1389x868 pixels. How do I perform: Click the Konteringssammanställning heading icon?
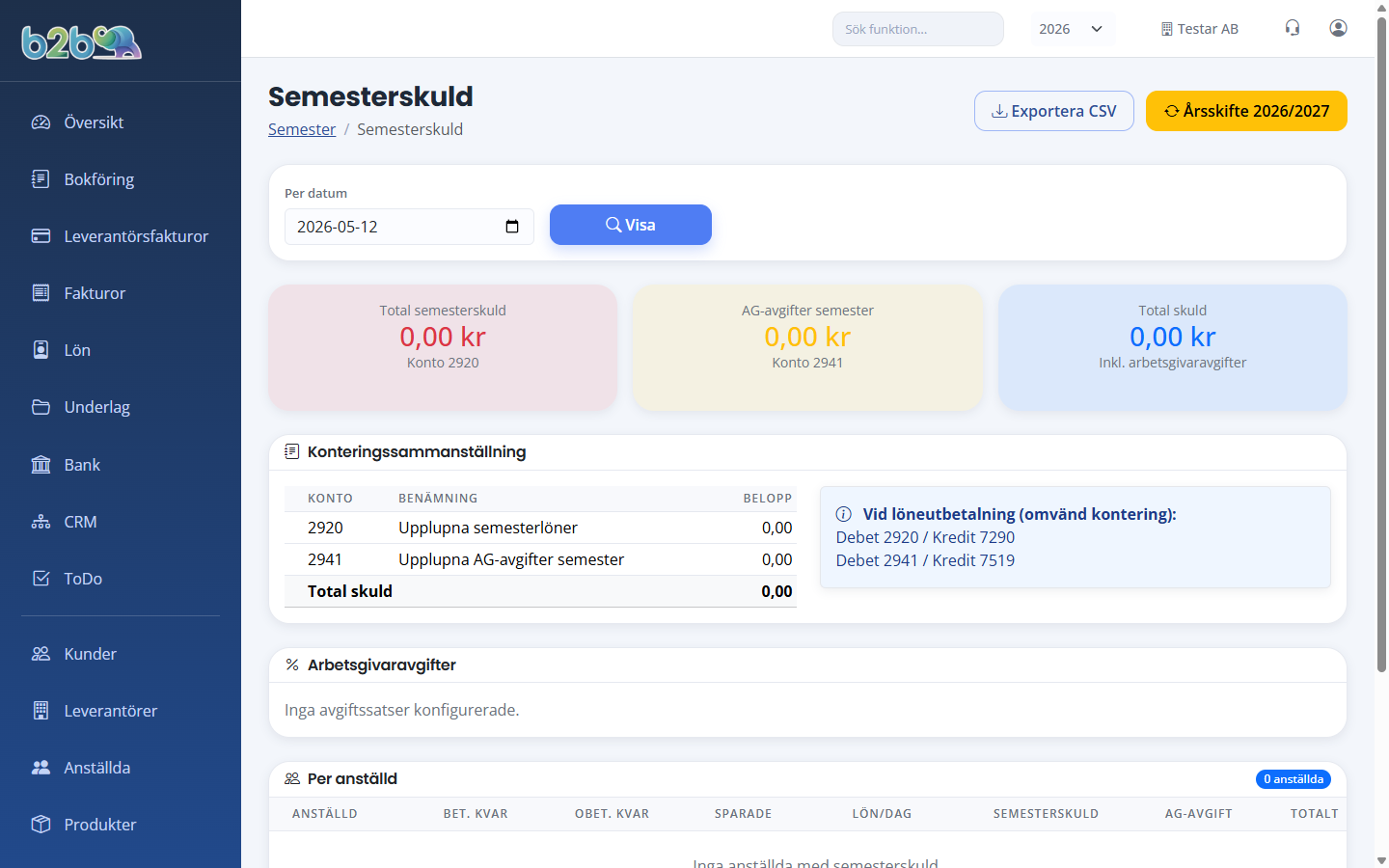tap(292, 451)
